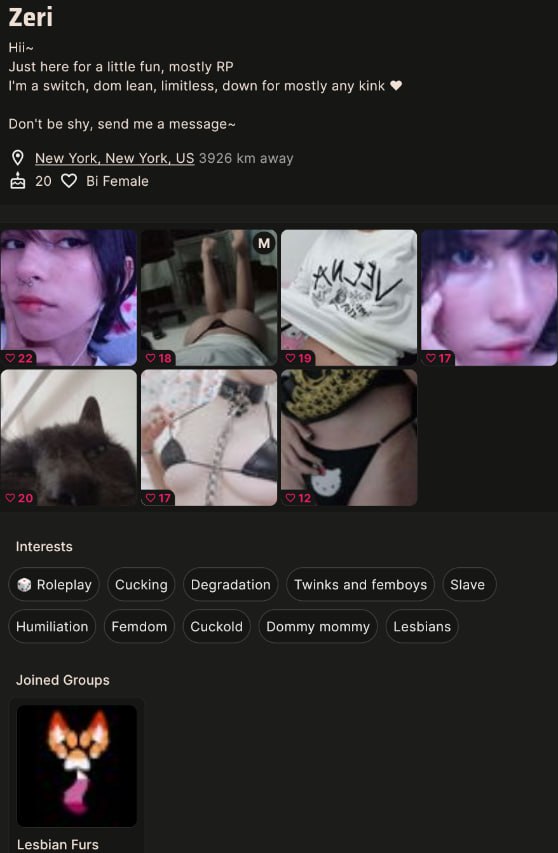This screenshot has width=558, height=853.
Task: Open the cat photo thumbnail
Action: [x=69, y=438]
